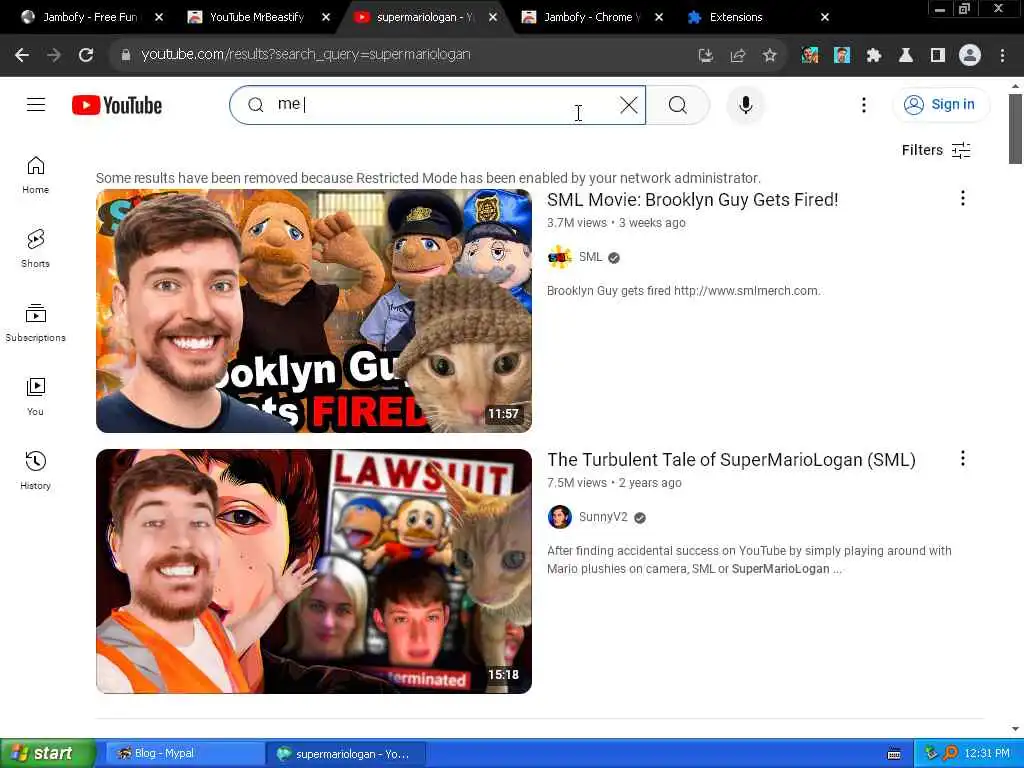The image size is (1024, 768).
Task: Open more actions for Turbulent Tale video
Action: [963, 458]
